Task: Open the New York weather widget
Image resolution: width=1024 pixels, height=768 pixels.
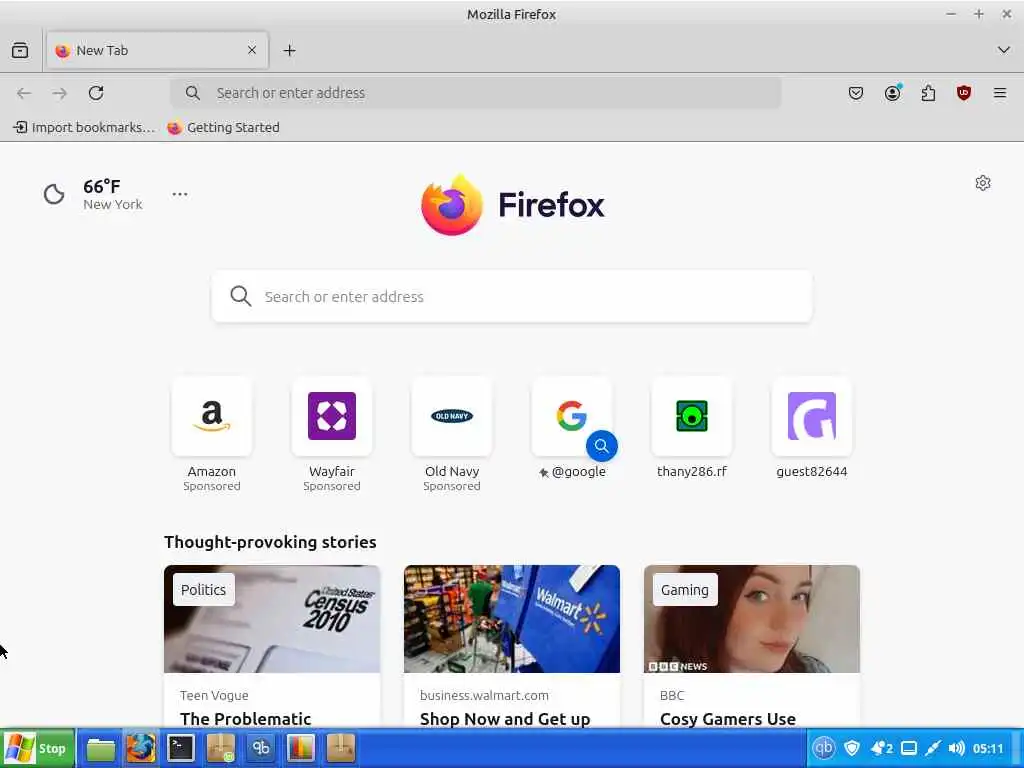Action: point(93,194)
